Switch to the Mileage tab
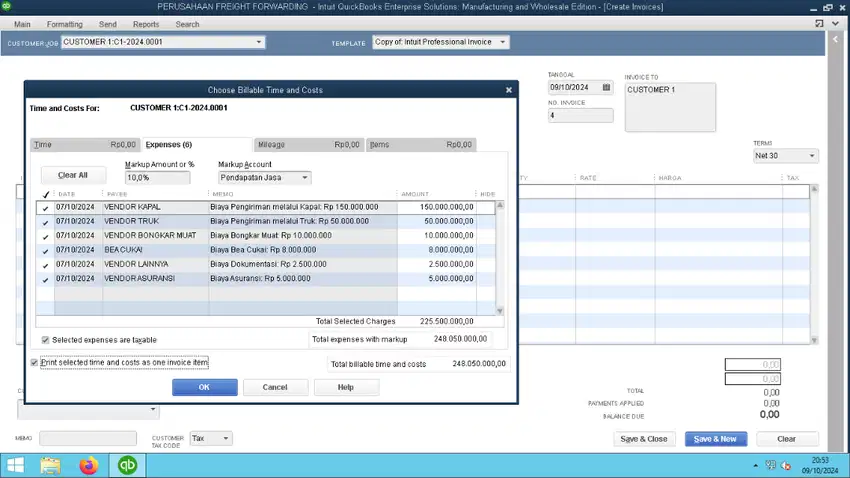Screen dimensions: 850x478 [x=309, y=145]
